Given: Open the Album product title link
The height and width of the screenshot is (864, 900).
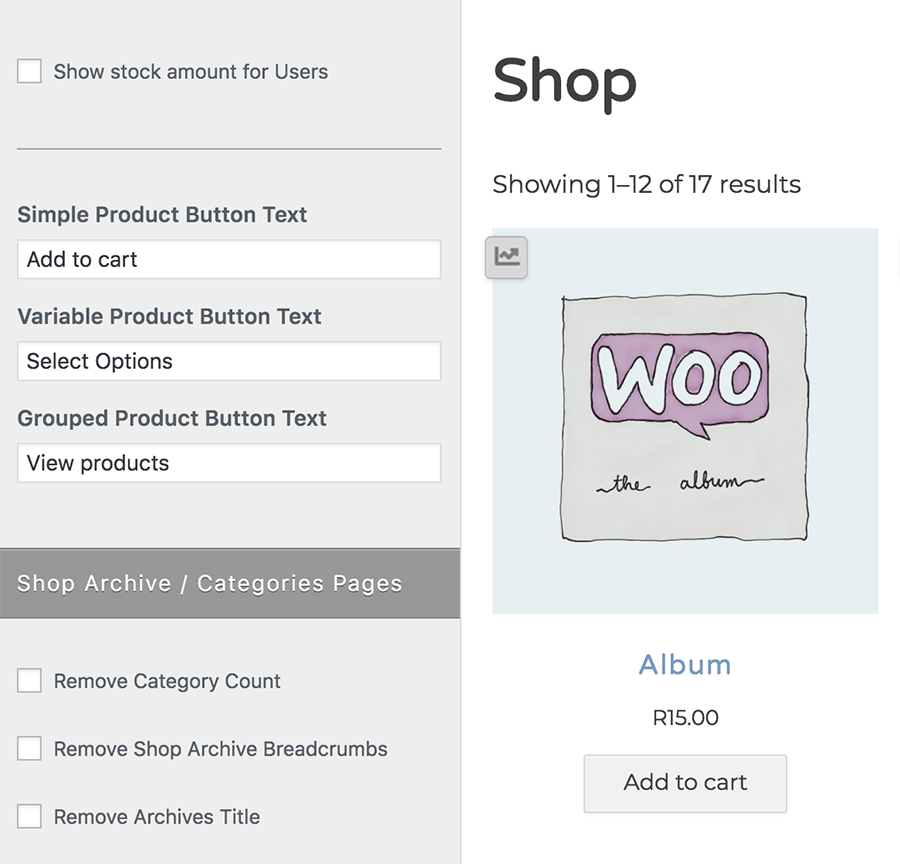Looking at the screenshot, I should pos(685,665).
